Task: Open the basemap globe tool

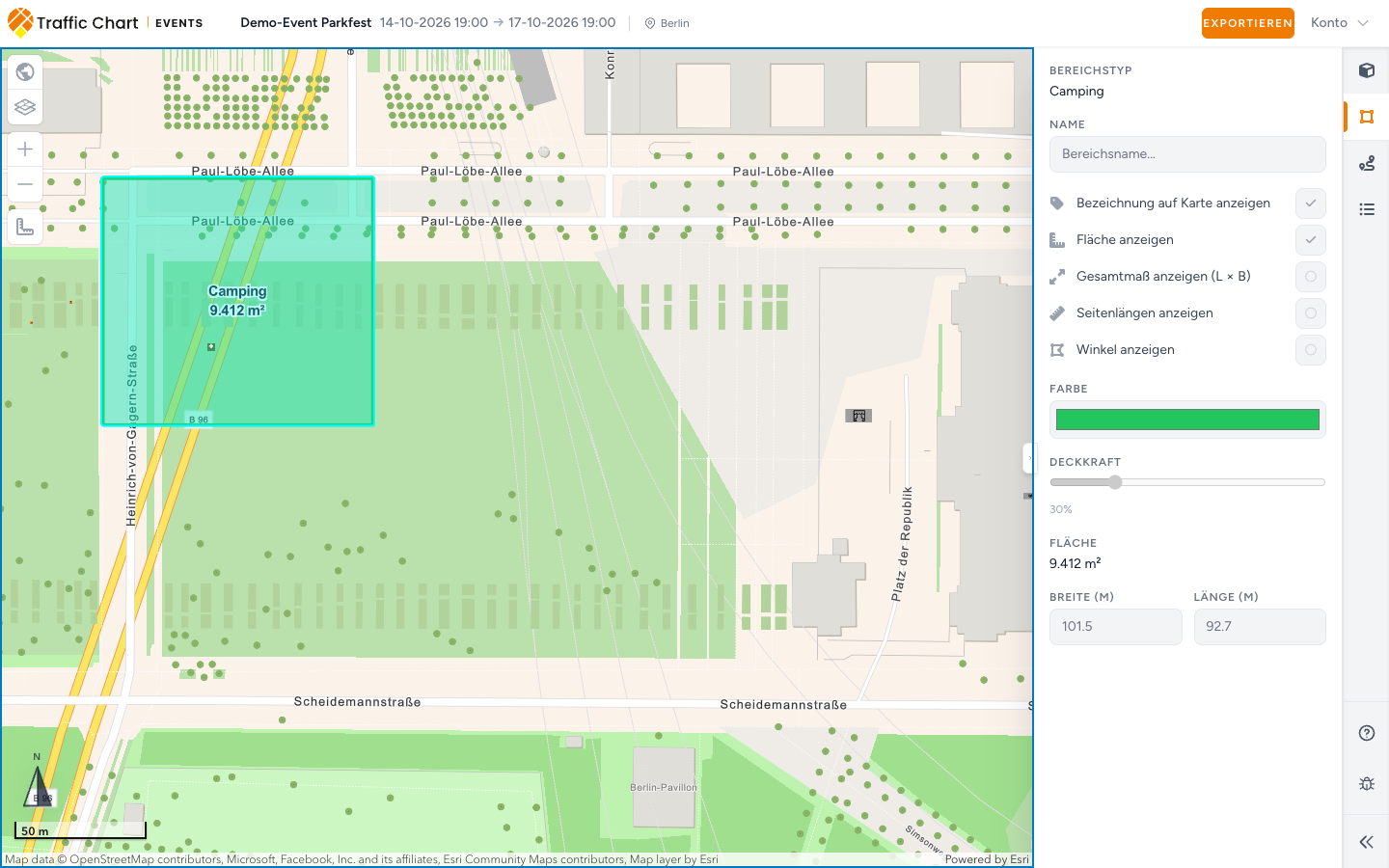Action: tap(25, 72)
